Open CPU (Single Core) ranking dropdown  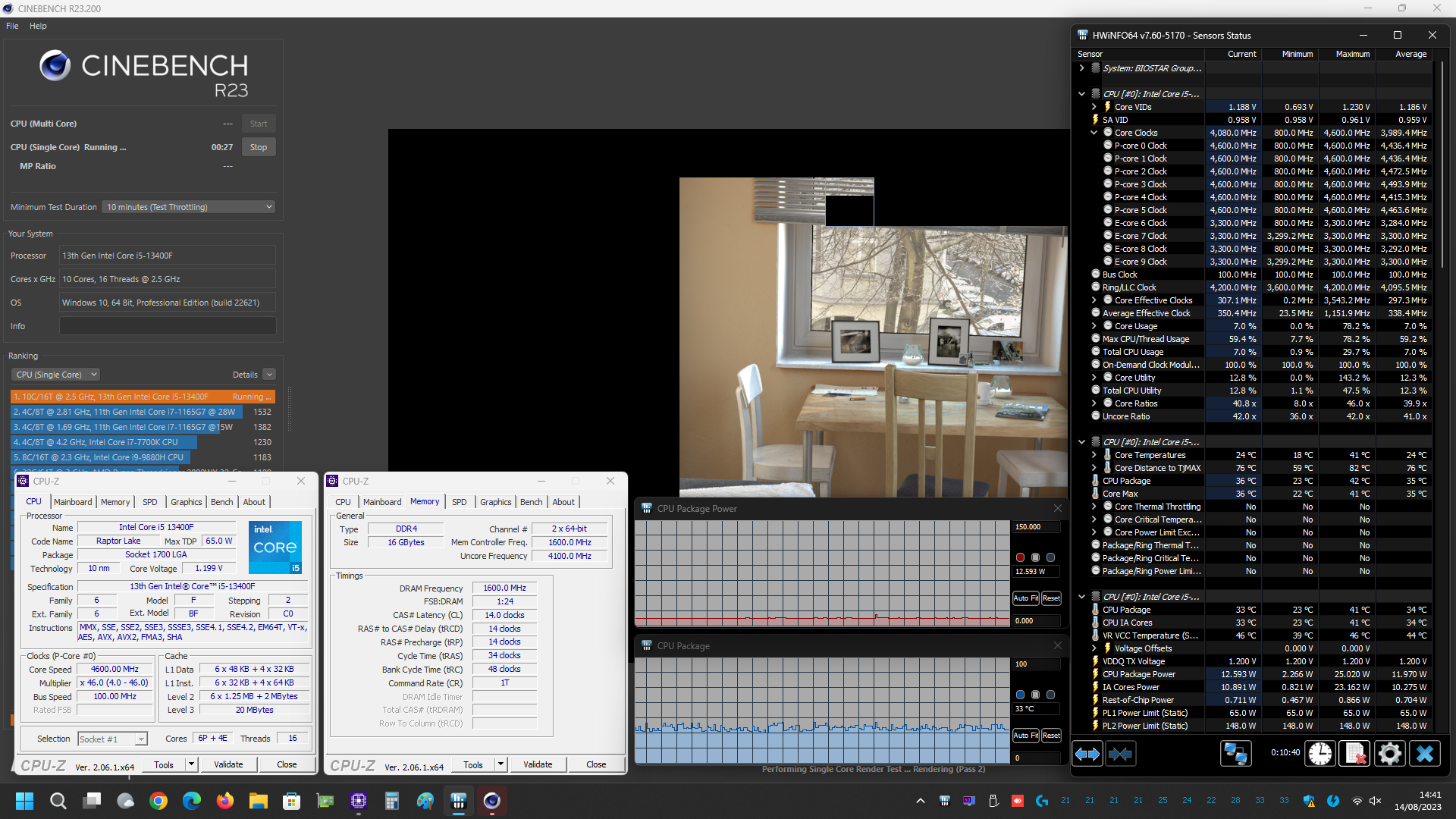(x=55, y=375)
